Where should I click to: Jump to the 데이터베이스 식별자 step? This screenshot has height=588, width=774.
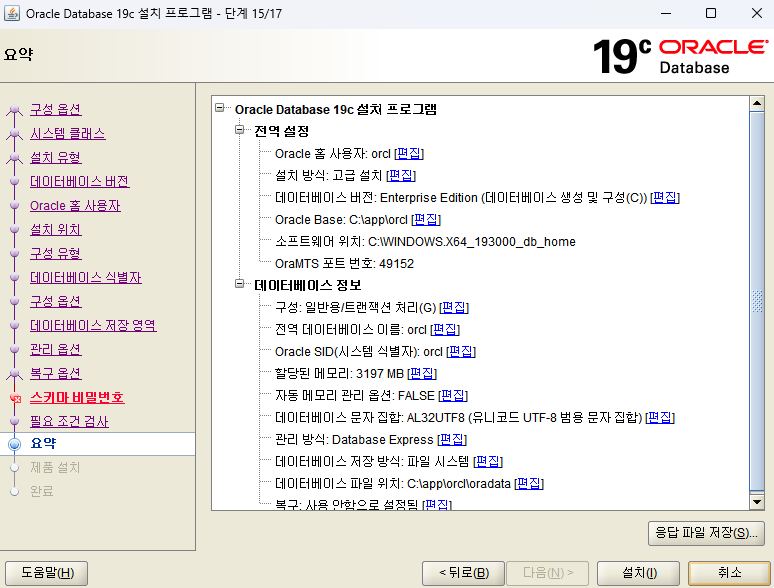(86, 277)
